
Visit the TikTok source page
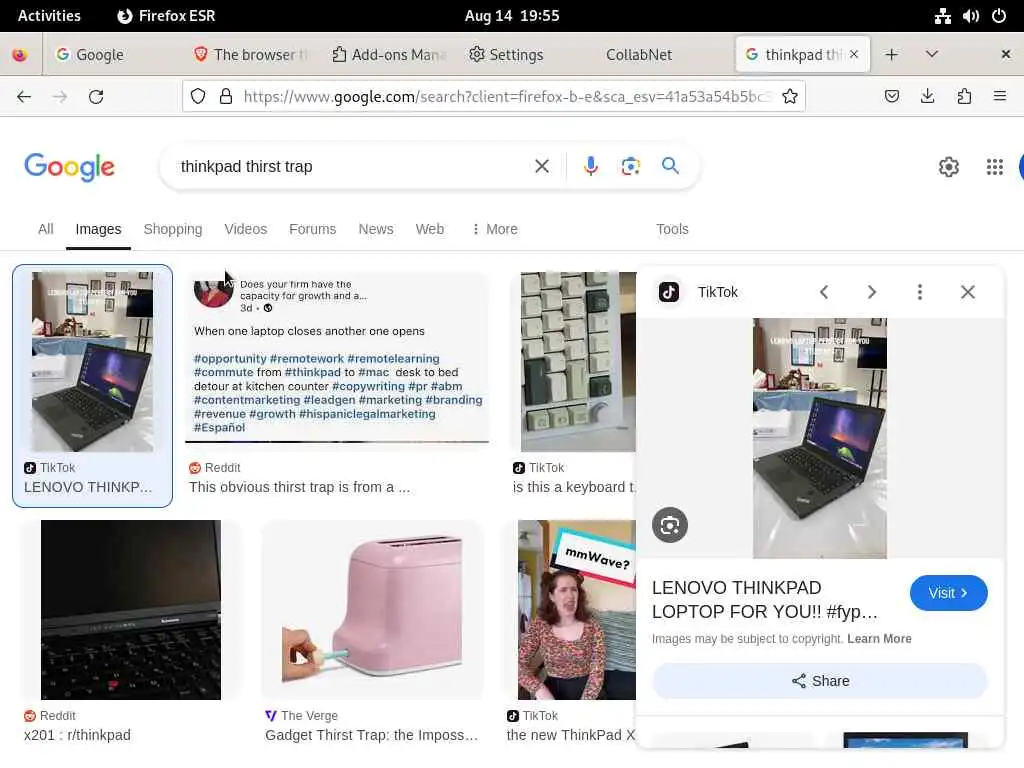pos(948,593)
